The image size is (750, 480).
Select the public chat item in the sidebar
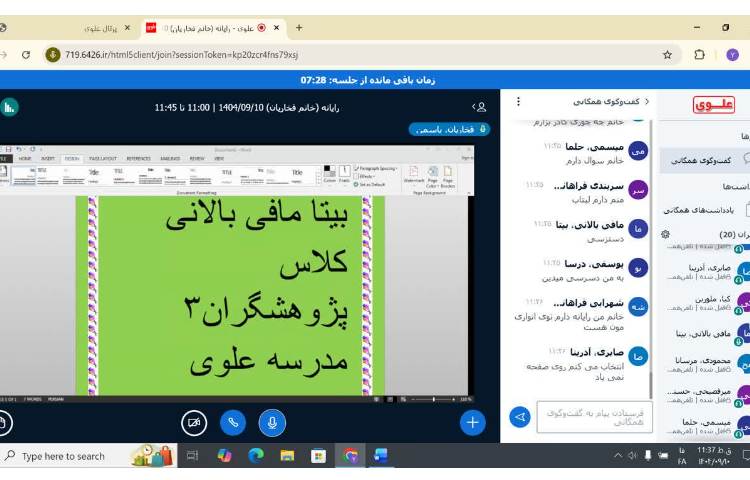point(705,161)
